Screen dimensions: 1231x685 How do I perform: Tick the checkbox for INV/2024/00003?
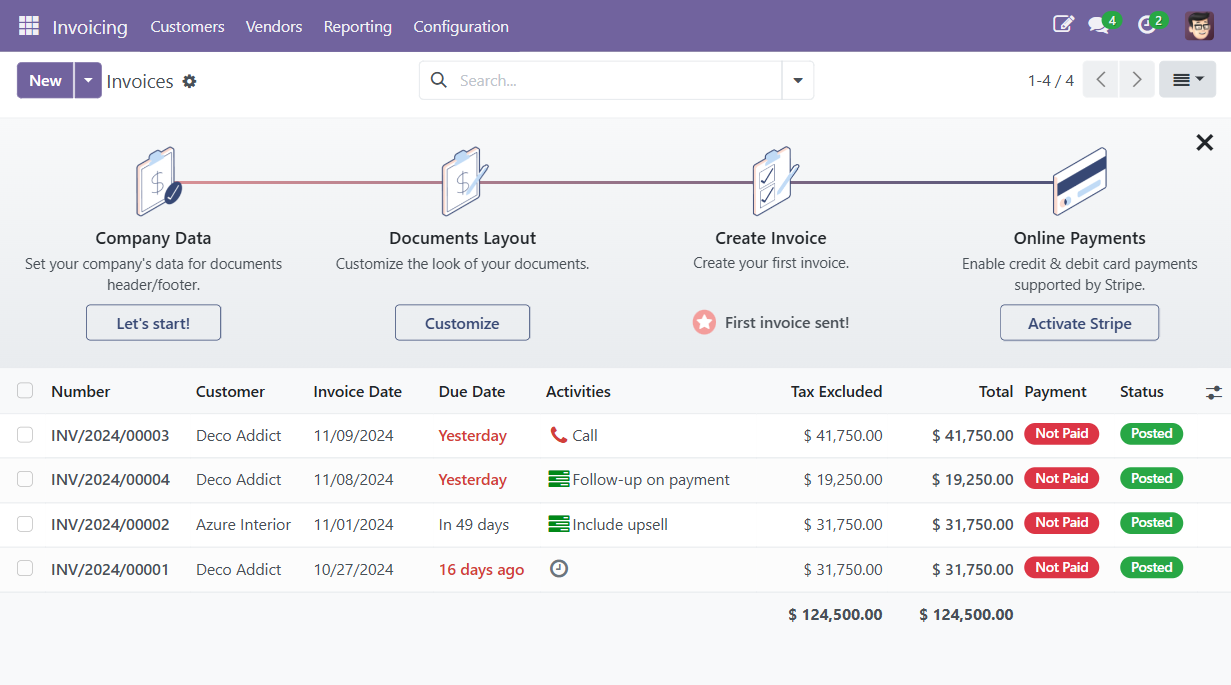click(25, 435)
